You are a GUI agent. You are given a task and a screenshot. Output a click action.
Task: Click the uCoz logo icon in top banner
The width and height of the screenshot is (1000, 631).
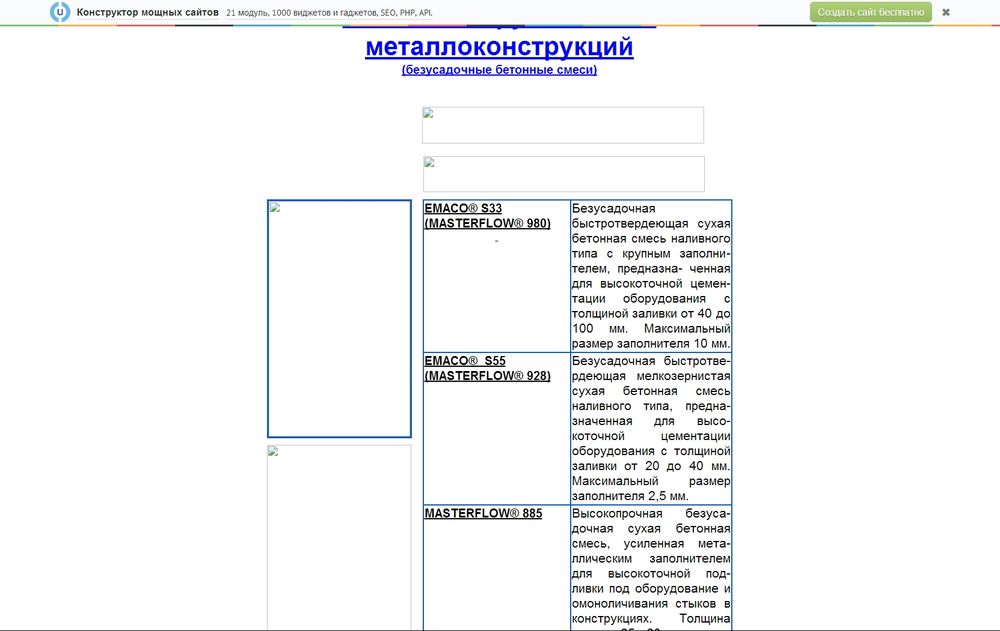[x=60, y=12]
